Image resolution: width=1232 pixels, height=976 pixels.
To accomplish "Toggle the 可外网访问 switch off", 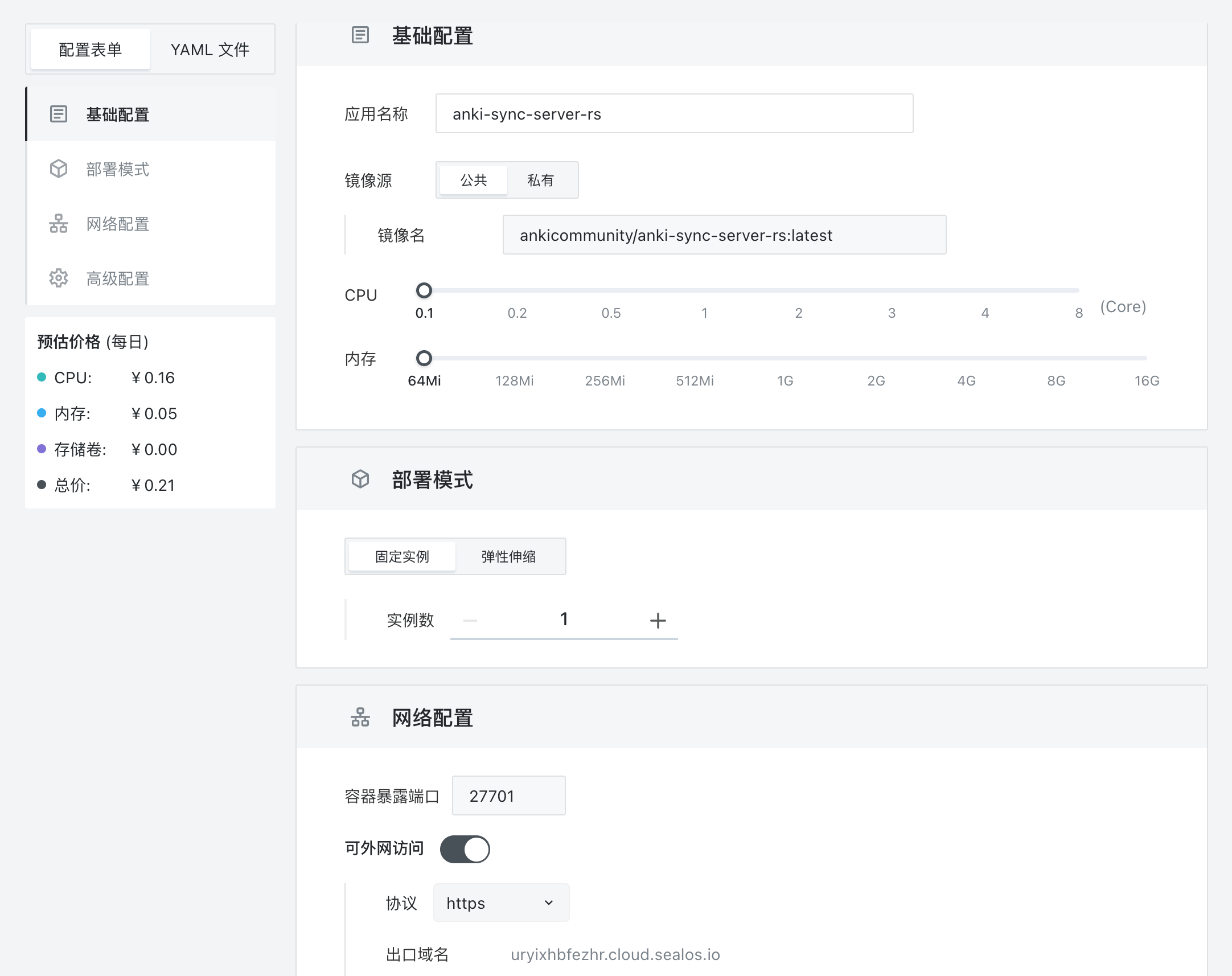I will pyautogui.click(x=465, y=849).
